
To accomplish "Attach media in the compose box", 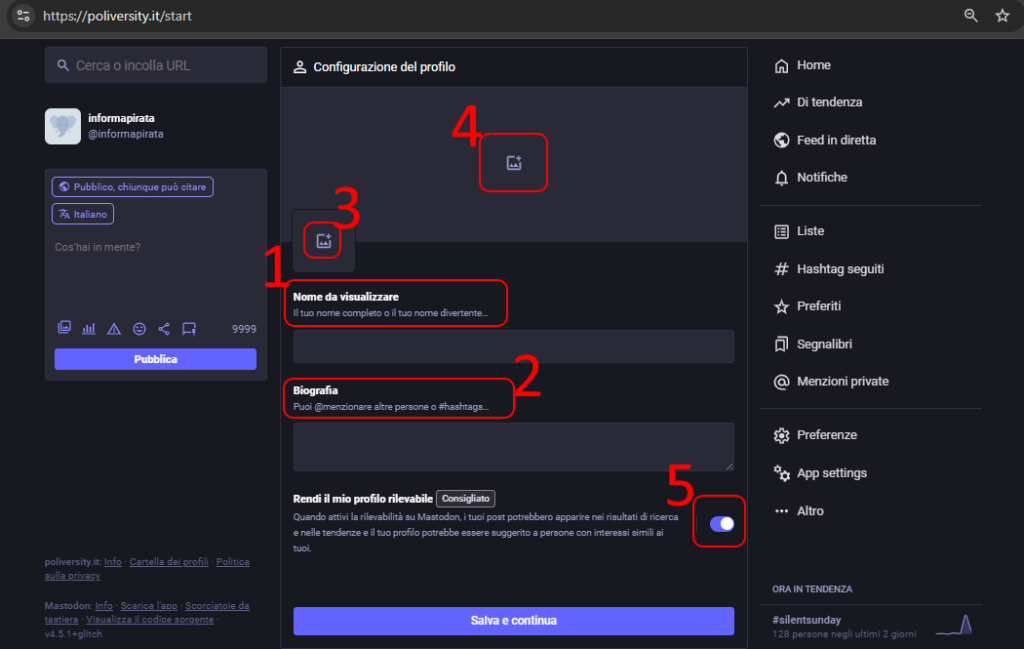I will [64, 328].
